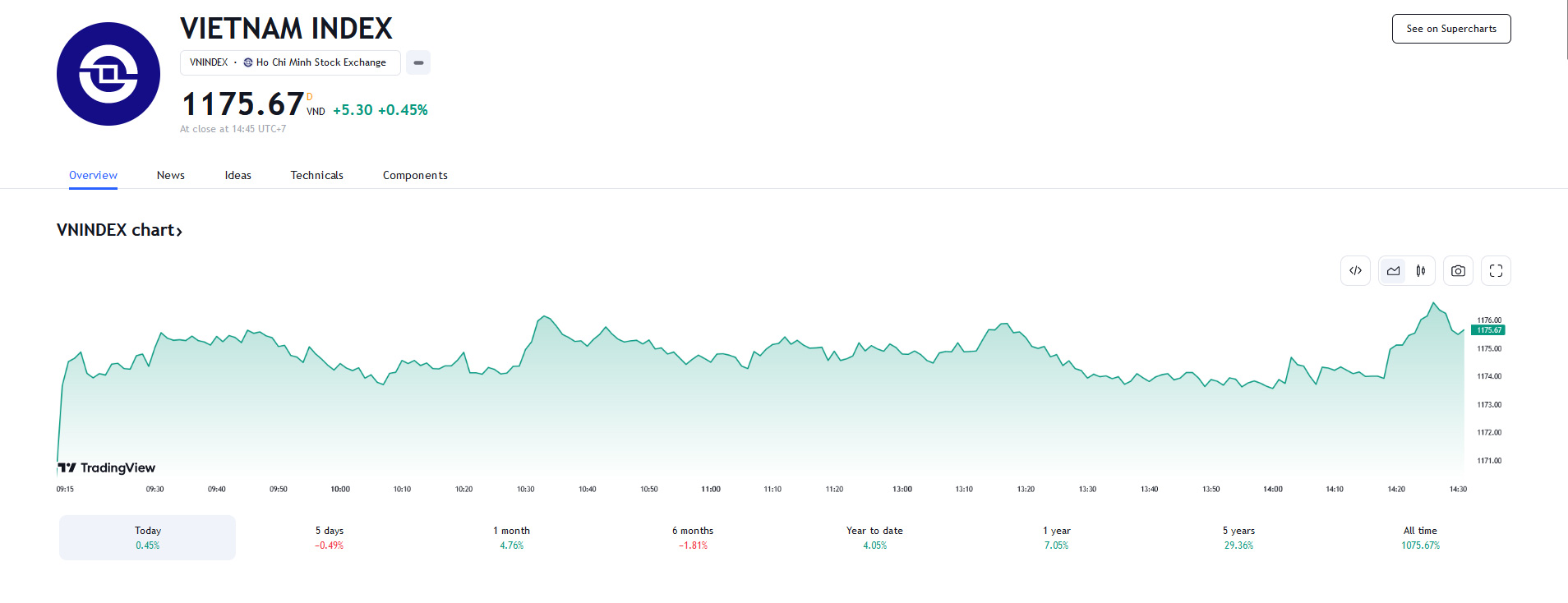
Task: Take a chart snapshot with camera icon
Action: click(1458, 271)
